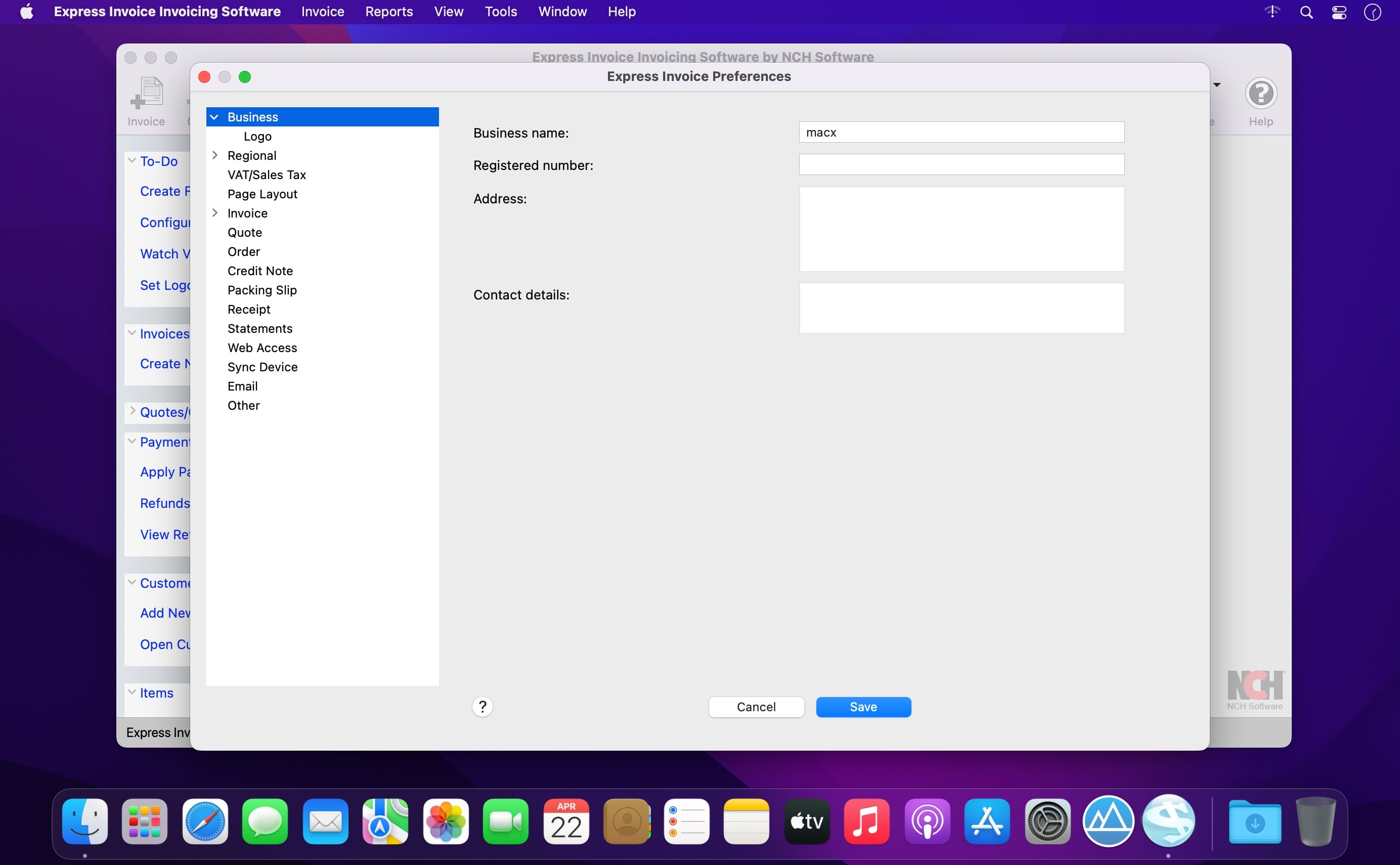Collapse the To-Do section in main window
1400x865 pixels.
click(132, 161)
